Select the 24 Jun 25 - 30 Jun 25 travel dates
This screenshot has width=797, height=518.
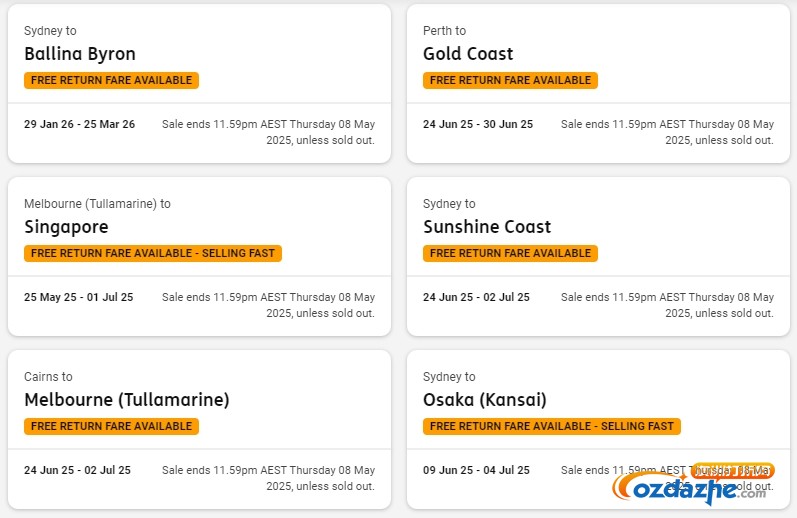(478, 124)
